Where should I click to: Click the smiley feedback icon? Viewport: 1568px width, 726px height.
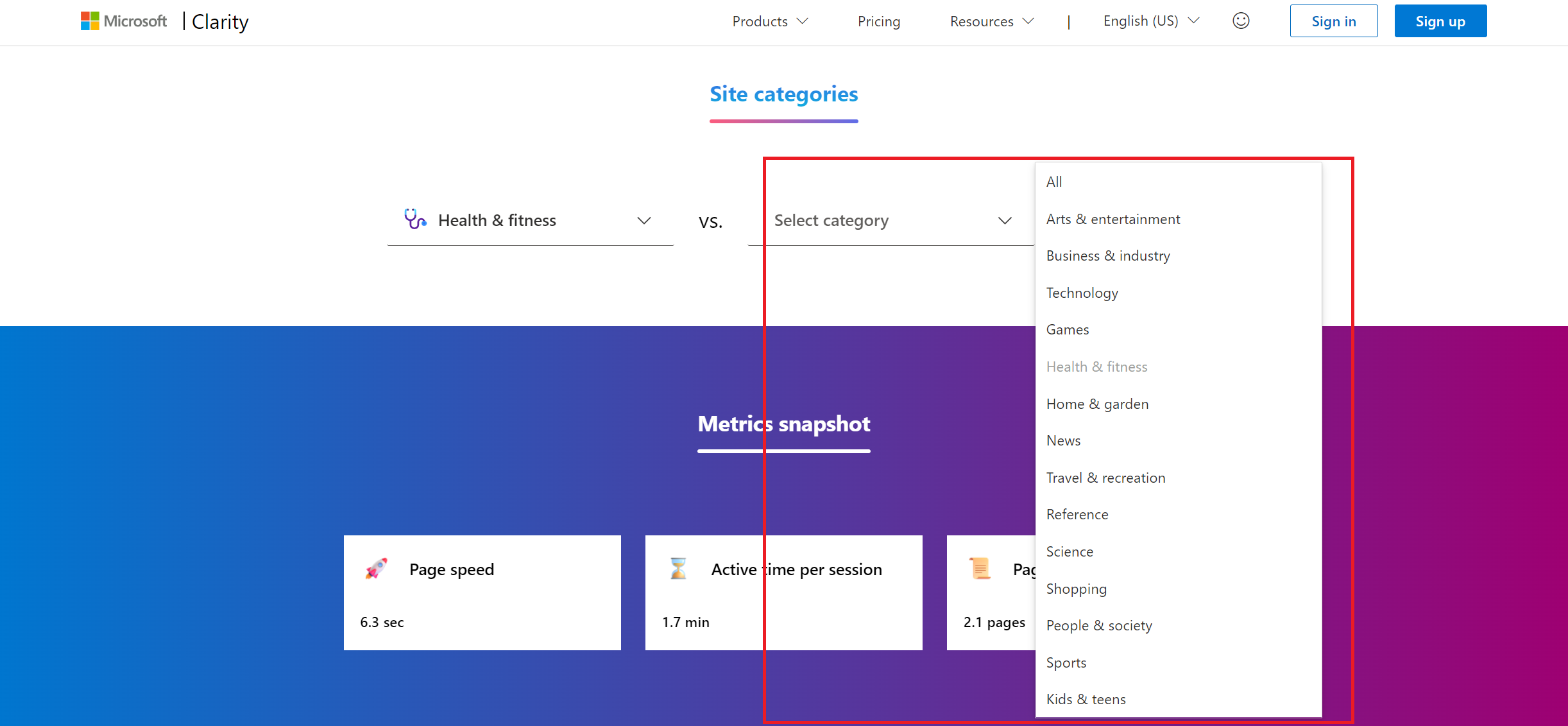1241,21
